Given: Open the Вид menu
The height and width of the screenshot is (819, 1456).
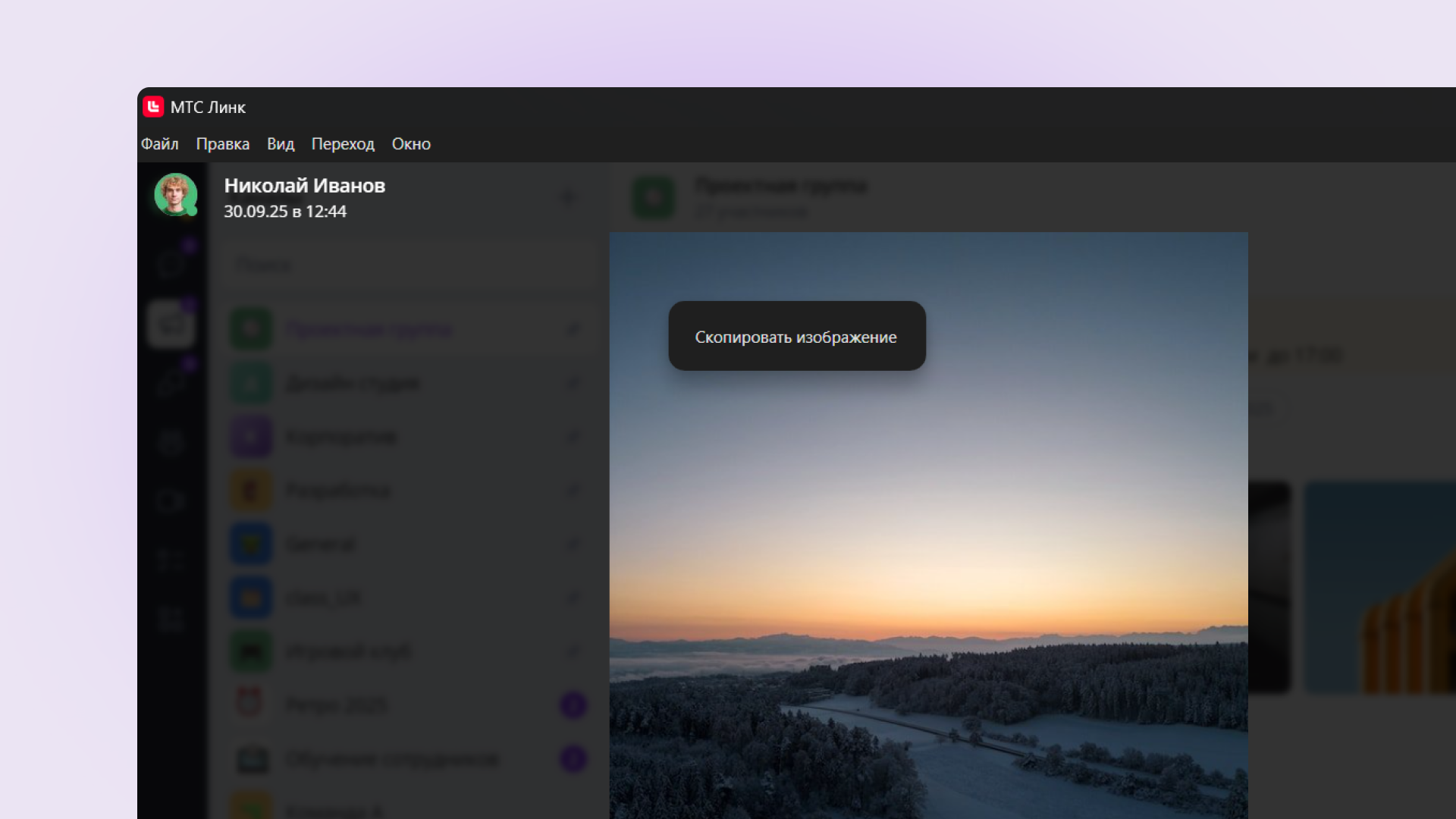Looking at the screenshot, I should [x=280, y=144].
